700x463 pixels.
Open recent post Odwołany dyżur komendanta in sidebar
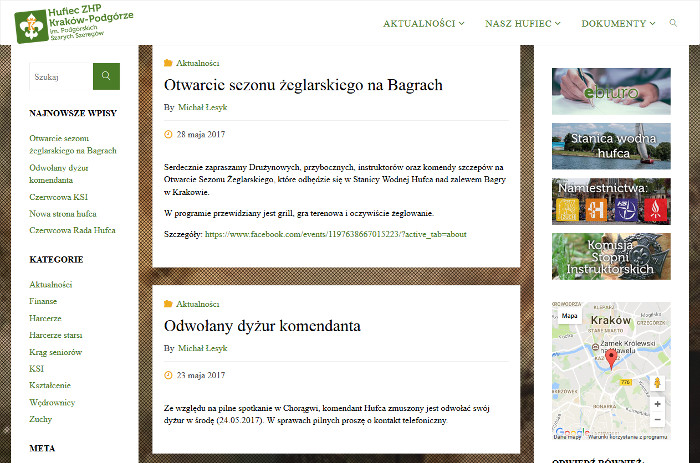tap(58, 174)
